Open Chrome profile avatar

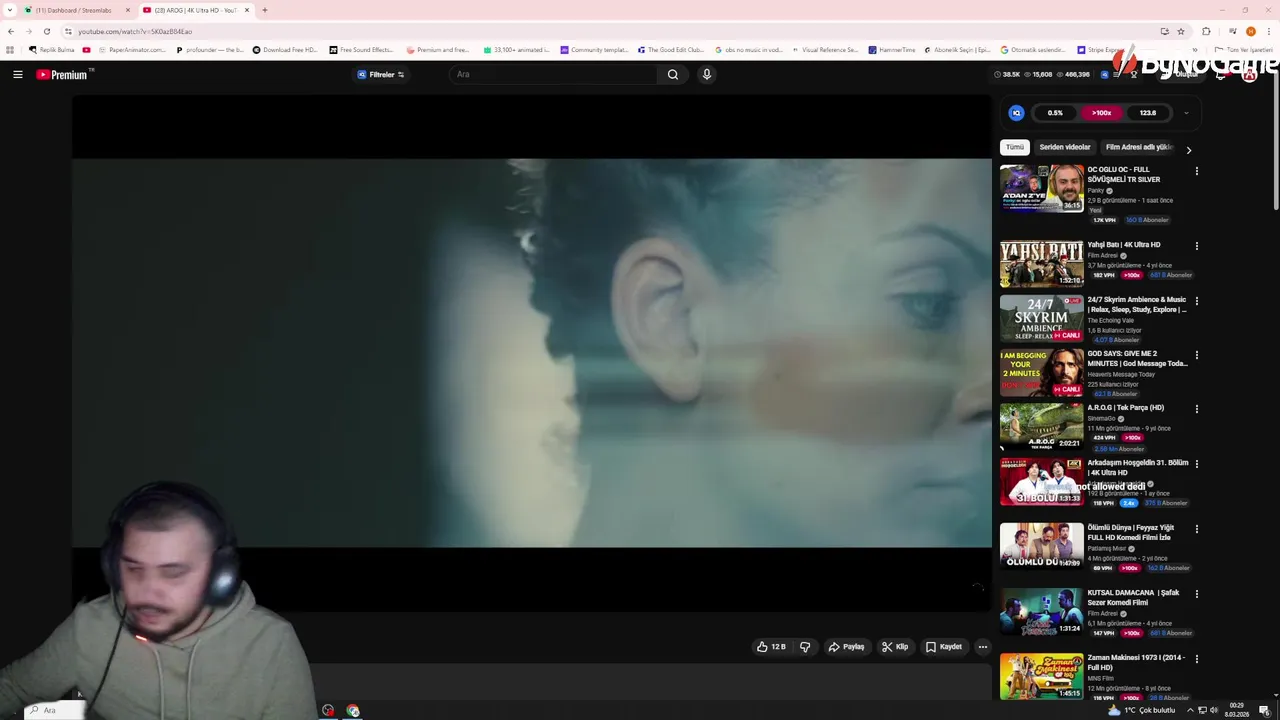point(1250,31)
